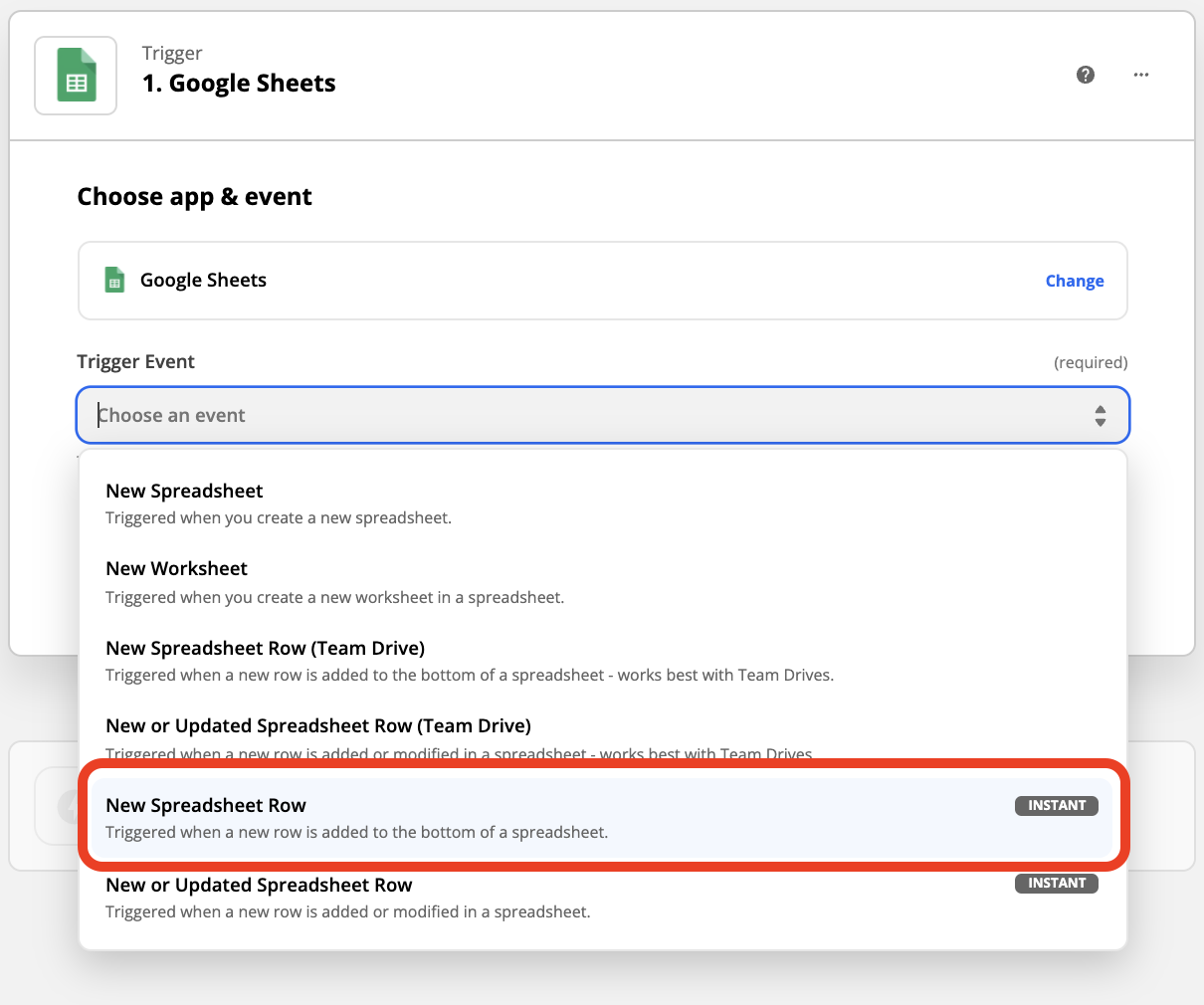Open the three-dot more options menu

click(x=1141, y=75)
